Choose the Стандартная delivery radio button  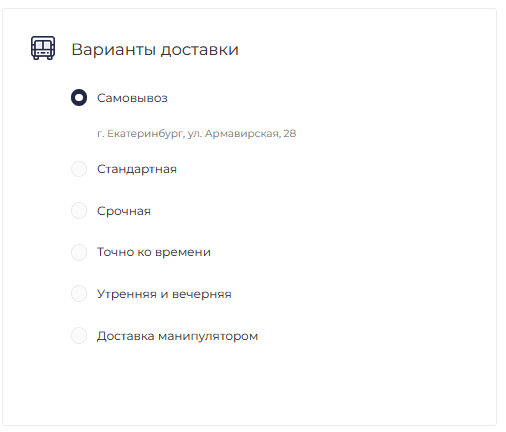[79, 169]
